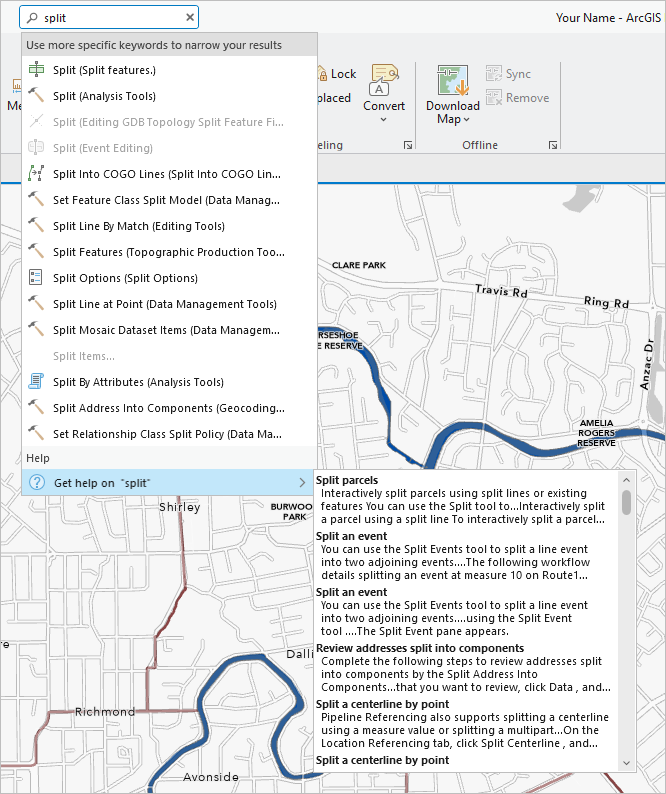Clear the search box with the X icon
This screenshot has width=666, height=794.
point(190,17)
